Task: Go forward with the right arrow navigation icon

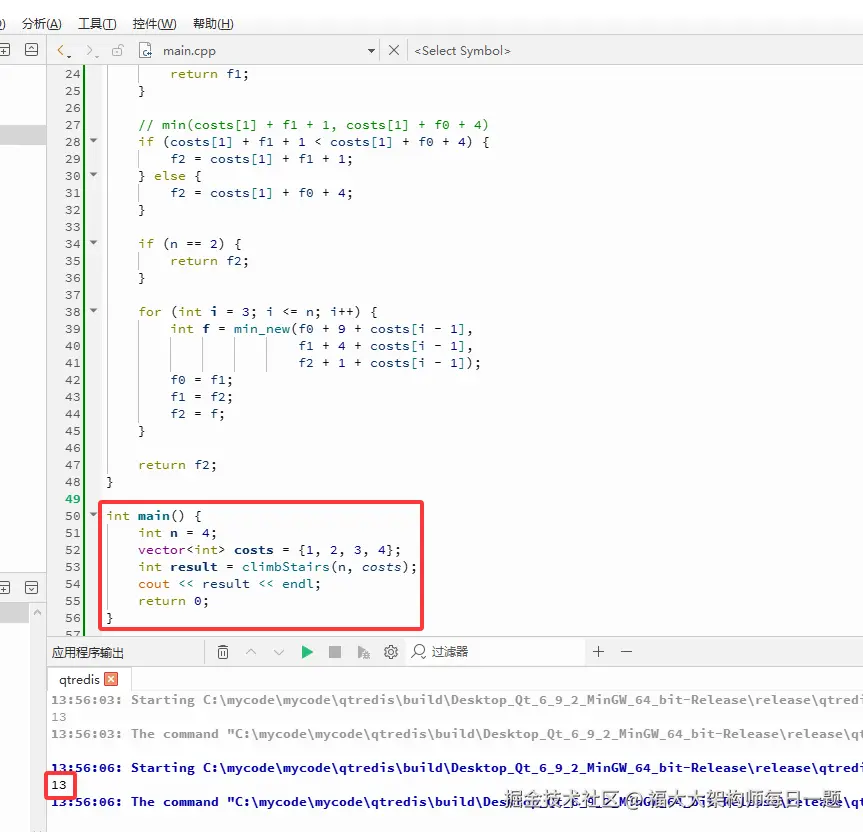Action: [91, 51]
